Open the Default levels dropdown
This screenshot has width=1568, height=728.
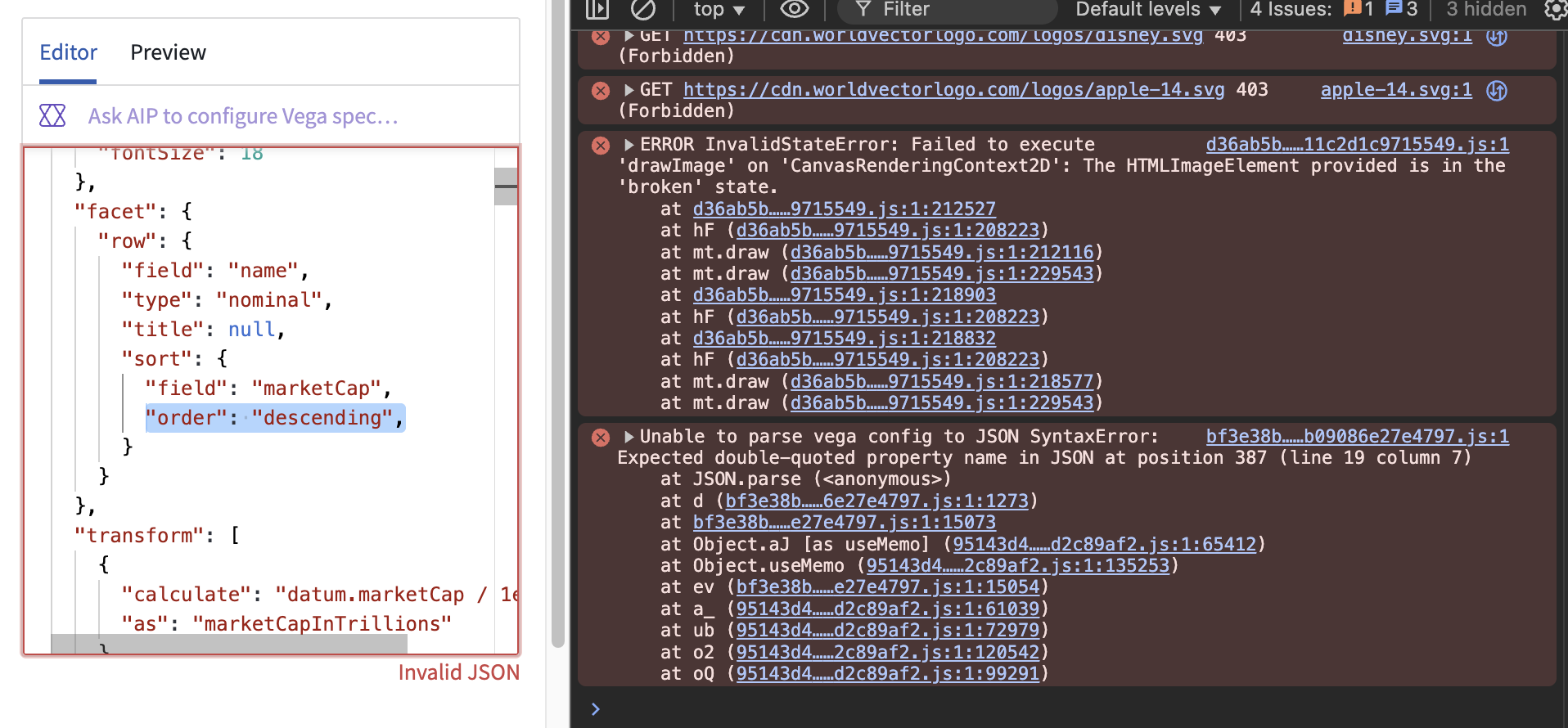tap(1148, 9)
